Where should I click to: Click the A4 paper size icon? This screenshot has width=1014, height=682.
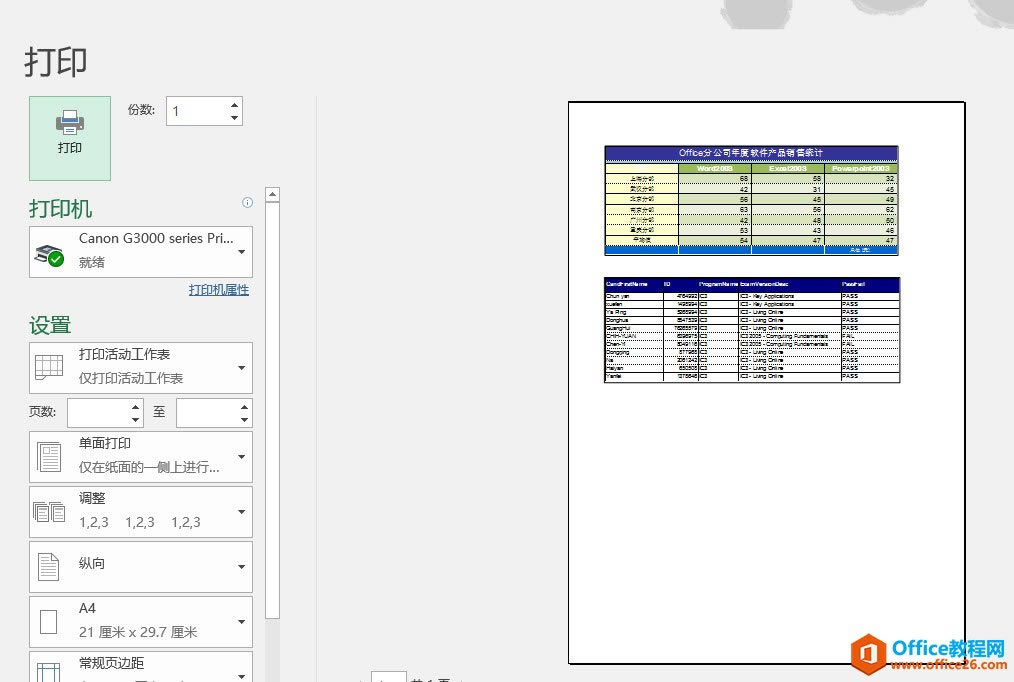tap(49, 622)
